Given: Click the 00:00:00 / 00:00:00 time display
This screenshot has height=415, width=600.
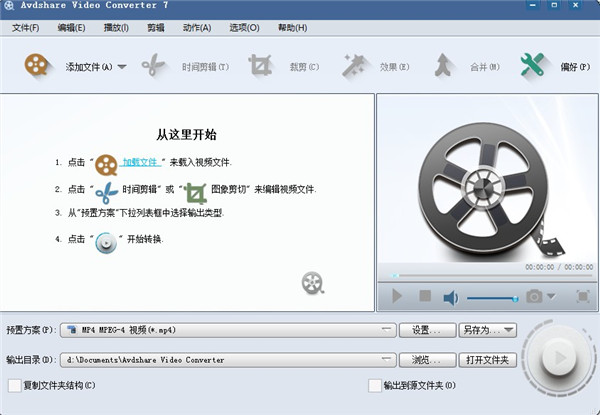Looking at the screenshot, I should point(559,267).
